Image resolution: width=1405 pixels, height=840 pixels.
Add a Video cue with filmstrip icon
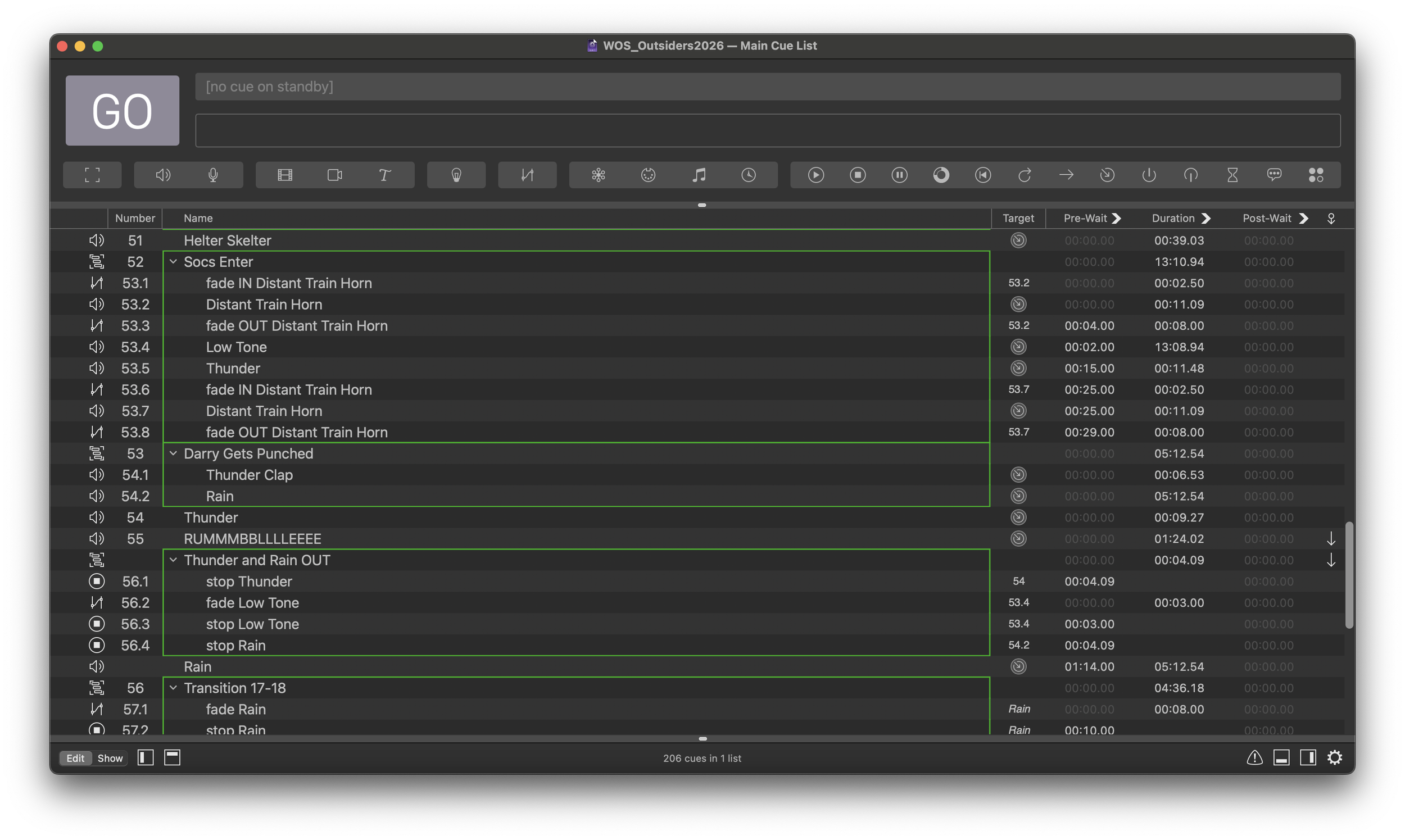[285, 175]
